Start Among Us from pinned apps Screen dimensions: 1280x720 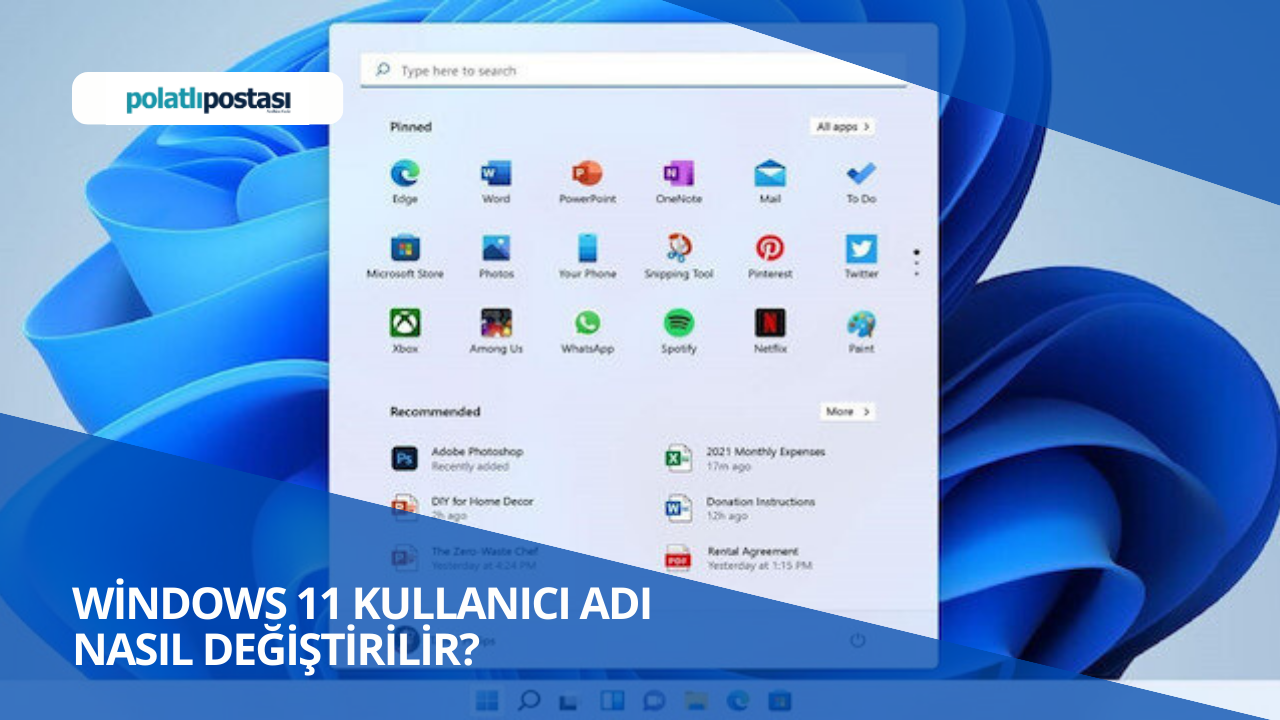(x=497, y=324)
